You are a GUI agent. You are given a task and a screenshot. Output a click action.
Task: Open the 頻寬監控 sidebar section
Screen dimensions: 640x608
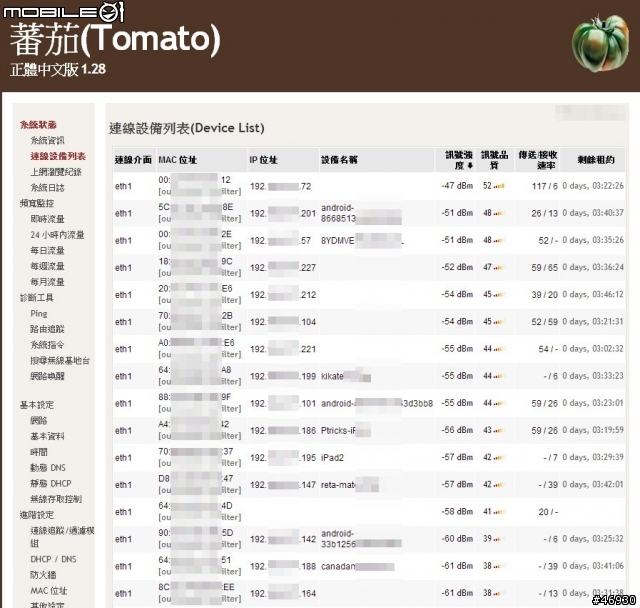pos(37,203)
